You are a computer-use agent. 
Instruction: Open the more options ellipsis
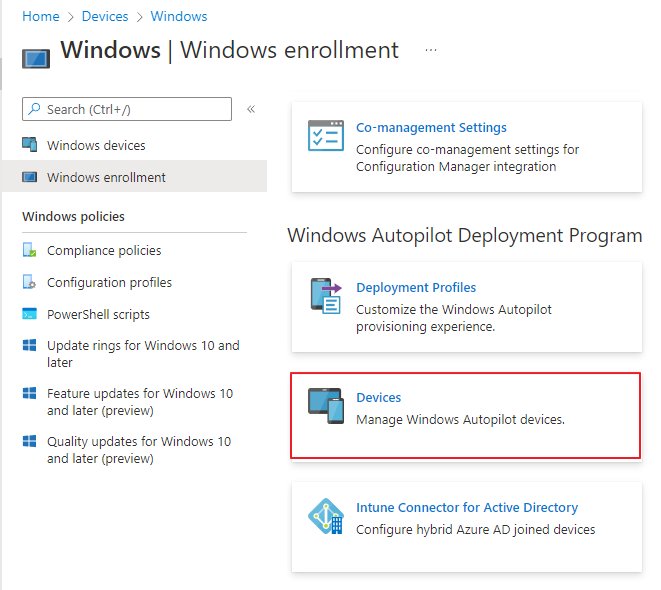click(x=431, y=50)
